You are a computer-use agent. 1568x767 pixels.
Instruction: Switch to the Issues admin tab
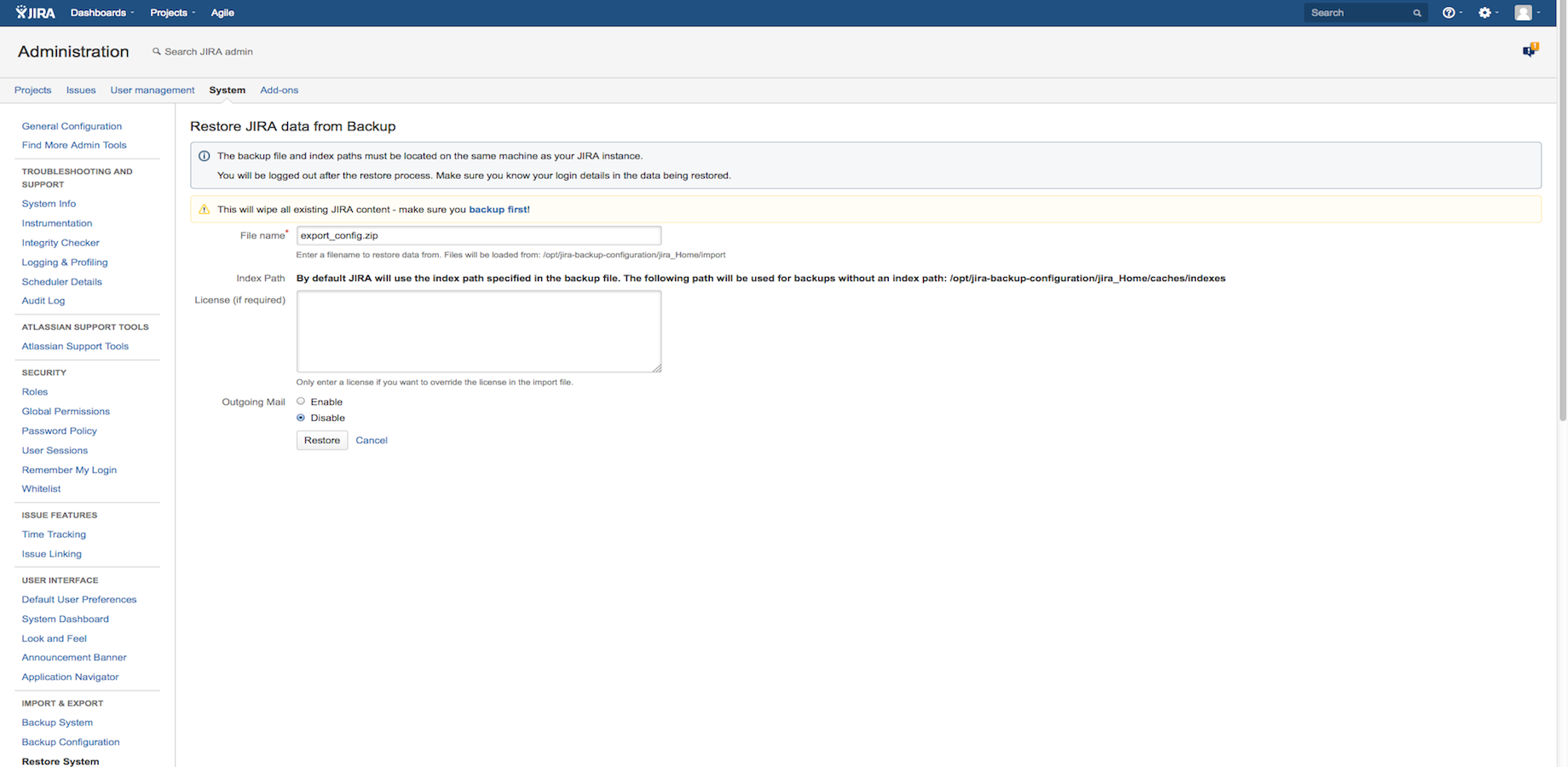[x=81, y=90]
